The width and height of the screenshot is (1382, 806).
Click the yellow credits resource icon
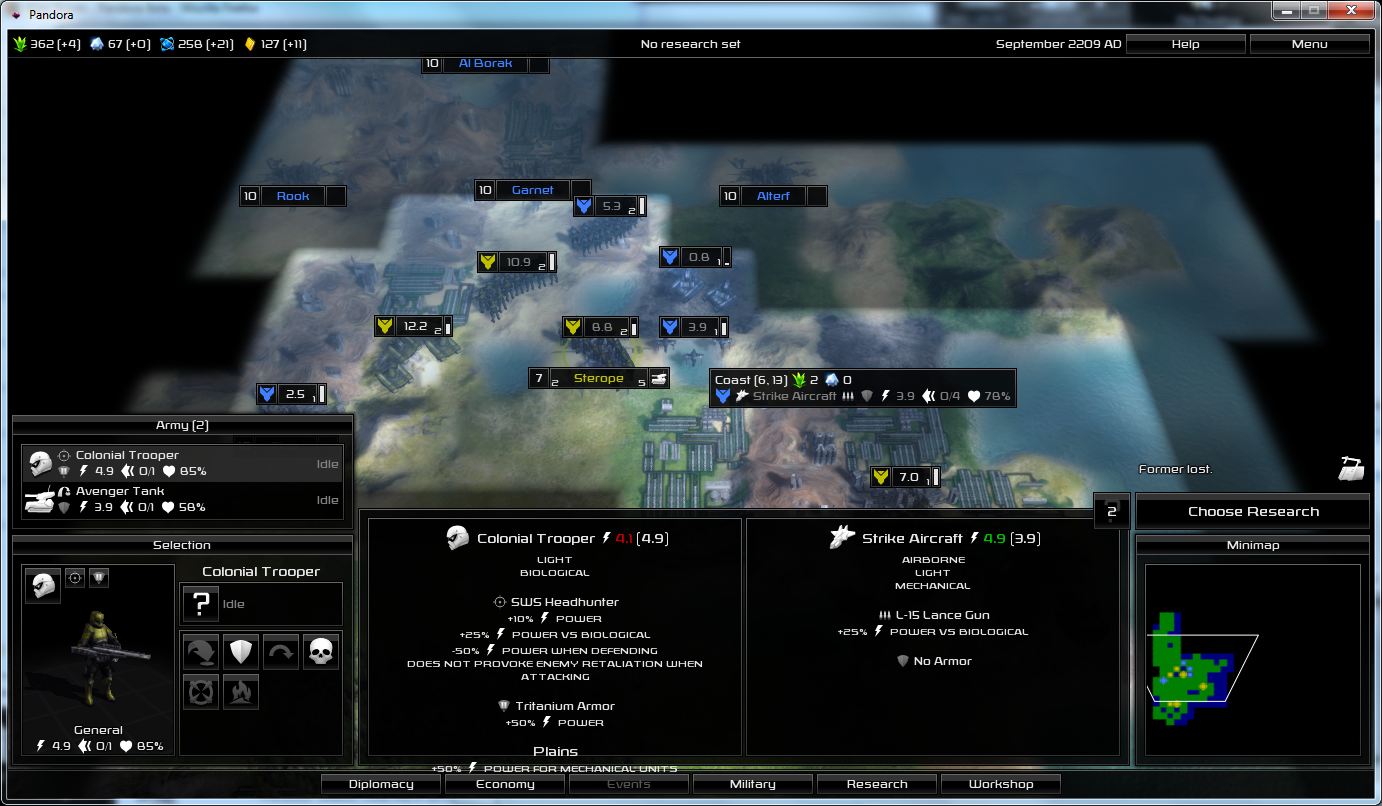(250, 44)
